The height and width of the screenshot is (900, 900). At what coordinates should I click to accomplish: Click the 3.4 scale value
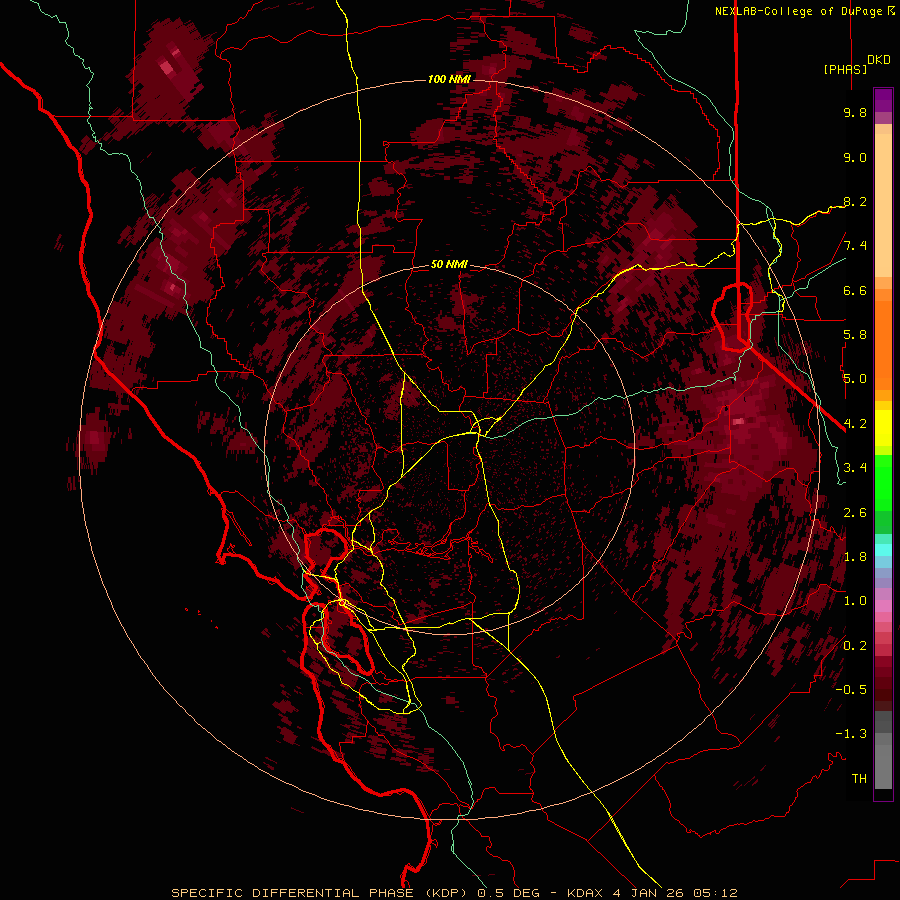[x=855, y=468]
